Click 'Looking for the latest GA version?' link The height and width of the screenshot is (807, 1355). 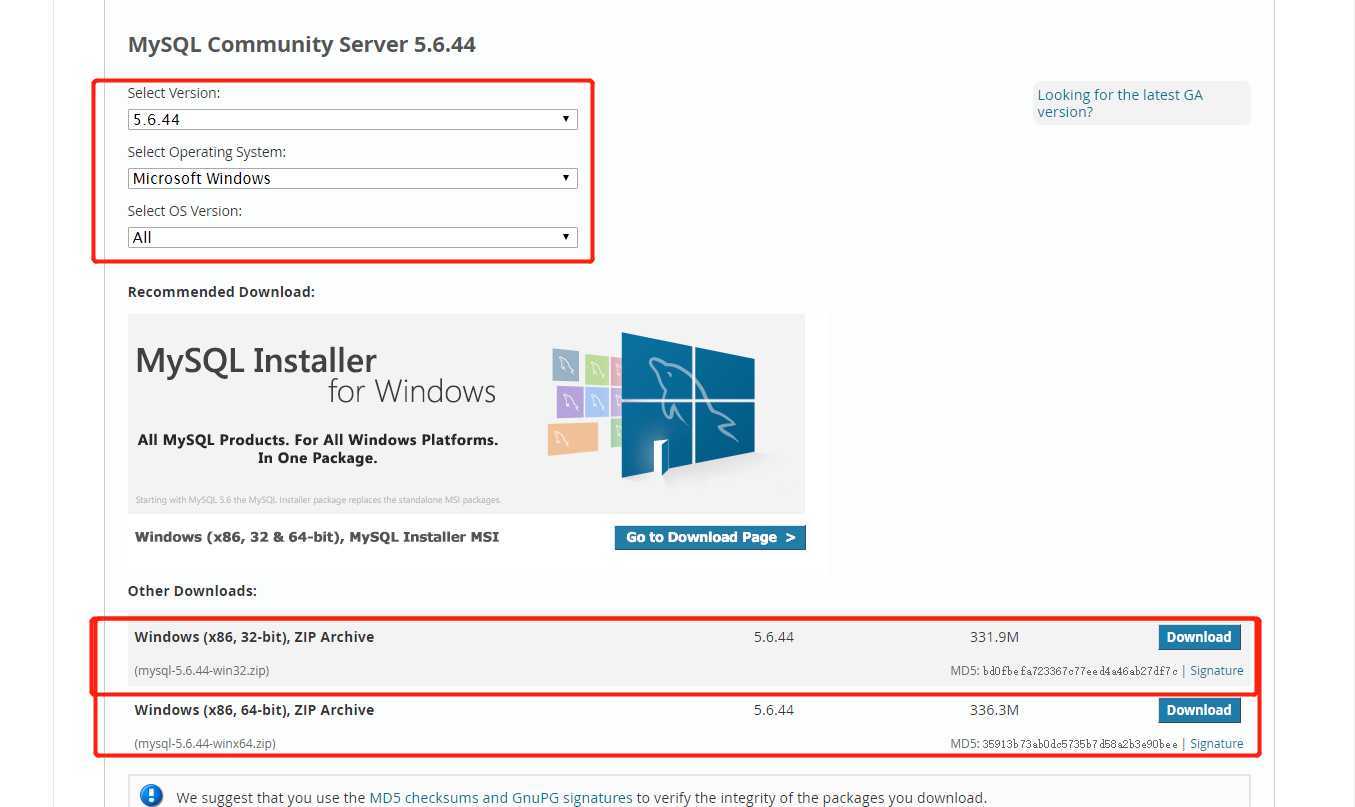1120,103
